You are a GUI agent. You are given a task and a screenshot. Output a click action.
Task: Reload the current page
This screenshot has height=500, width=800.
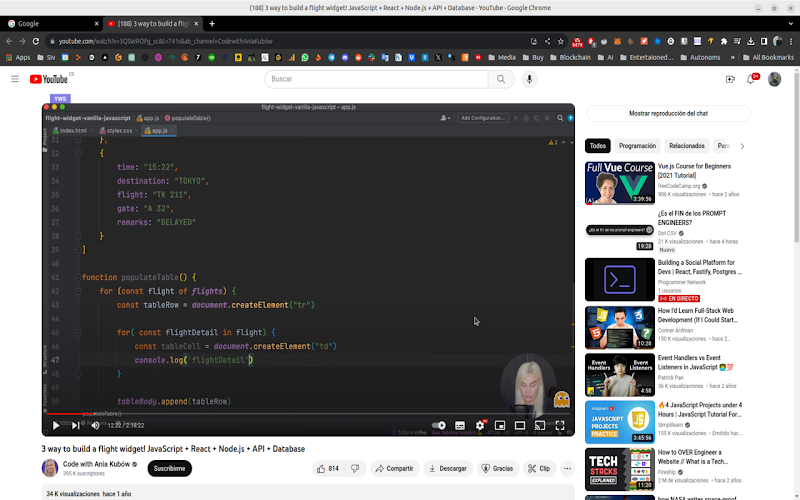pyautogui.click(x=36, y=41)
